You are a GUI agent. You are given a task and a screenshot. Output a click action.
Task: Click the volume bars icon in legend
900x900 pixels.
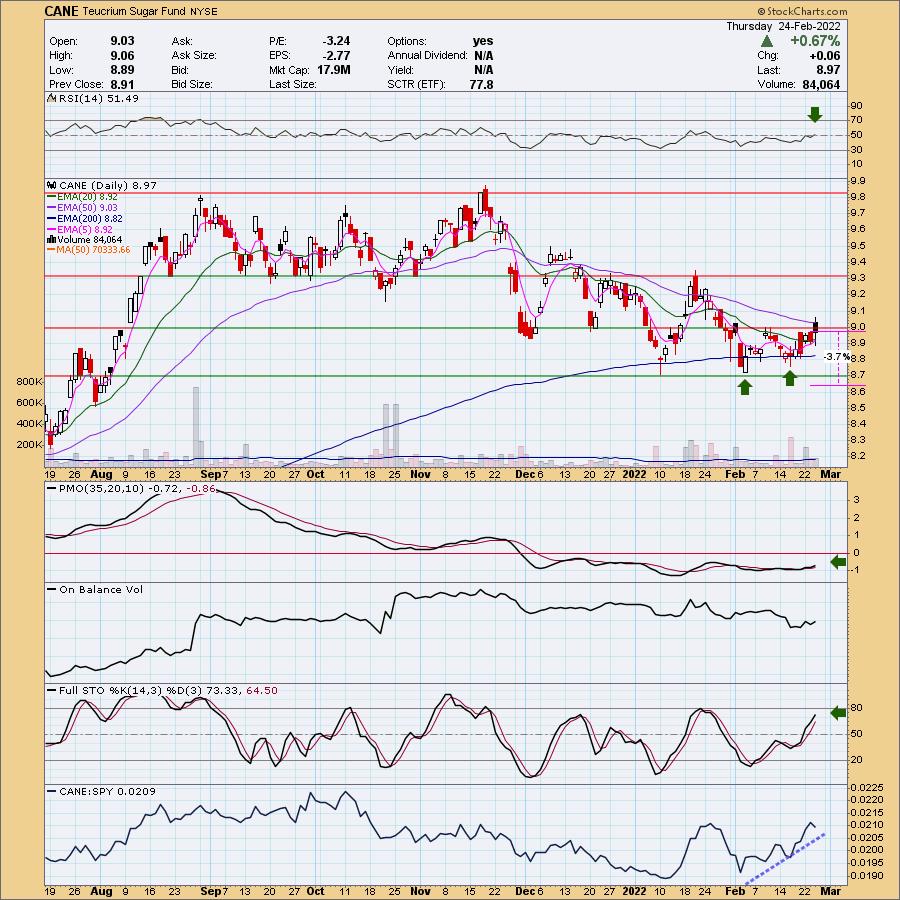(x=51, y=239)
